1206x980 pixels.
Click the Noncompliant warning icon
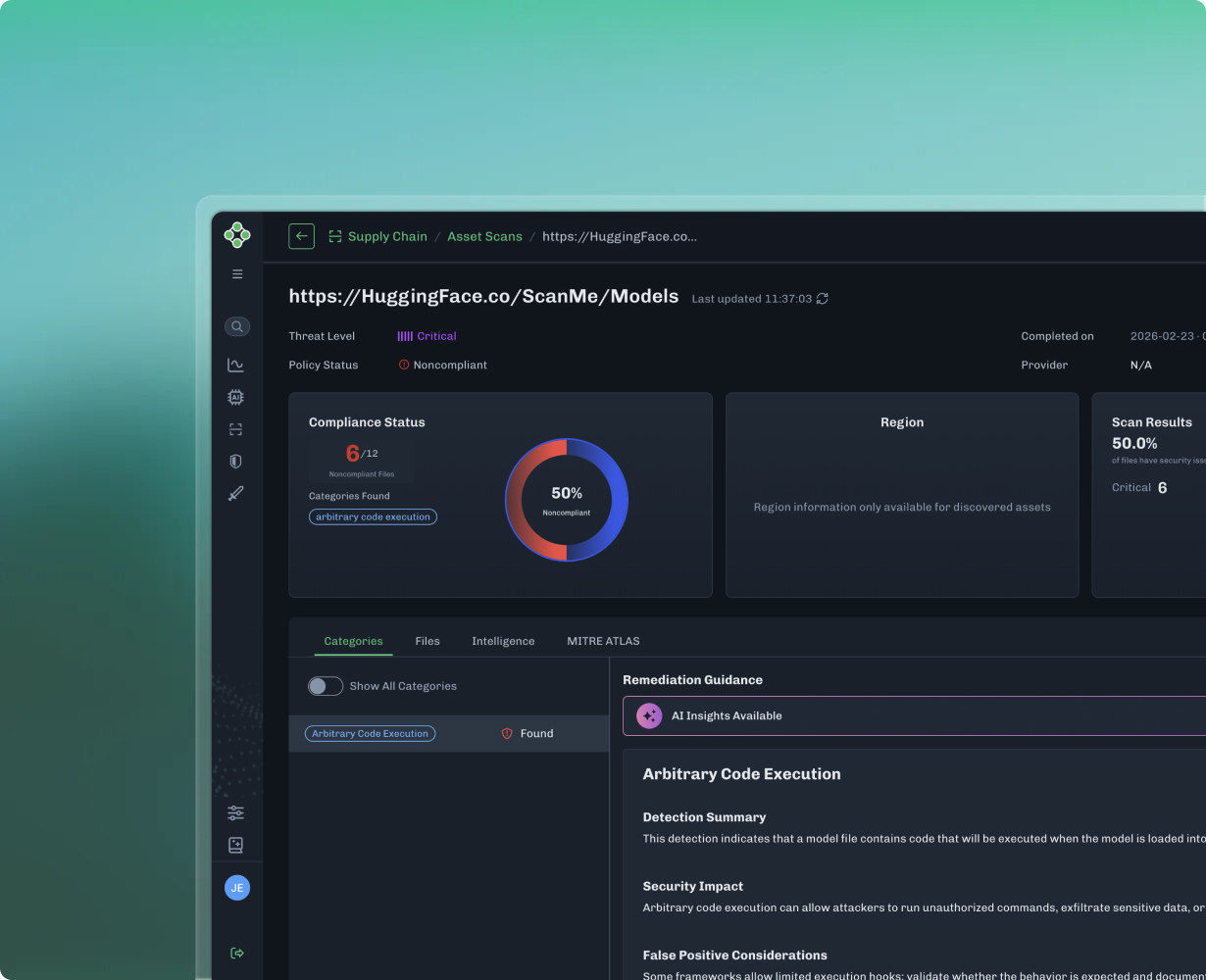click(404, 365)
